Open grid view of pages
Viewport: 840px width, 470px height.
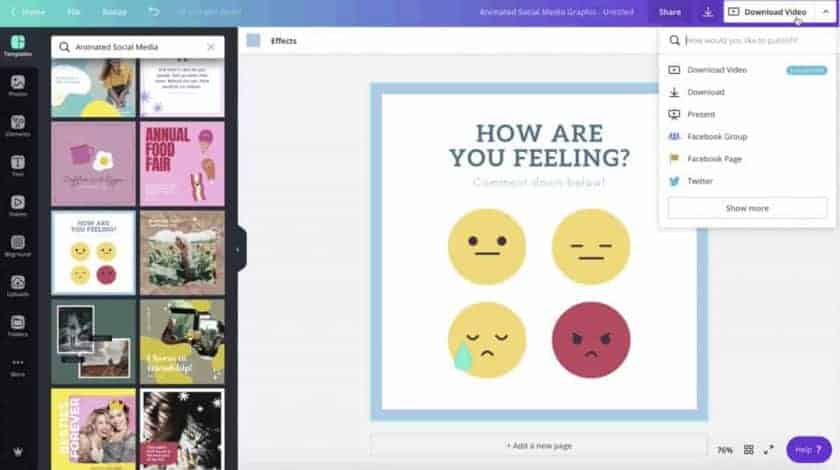748,450
